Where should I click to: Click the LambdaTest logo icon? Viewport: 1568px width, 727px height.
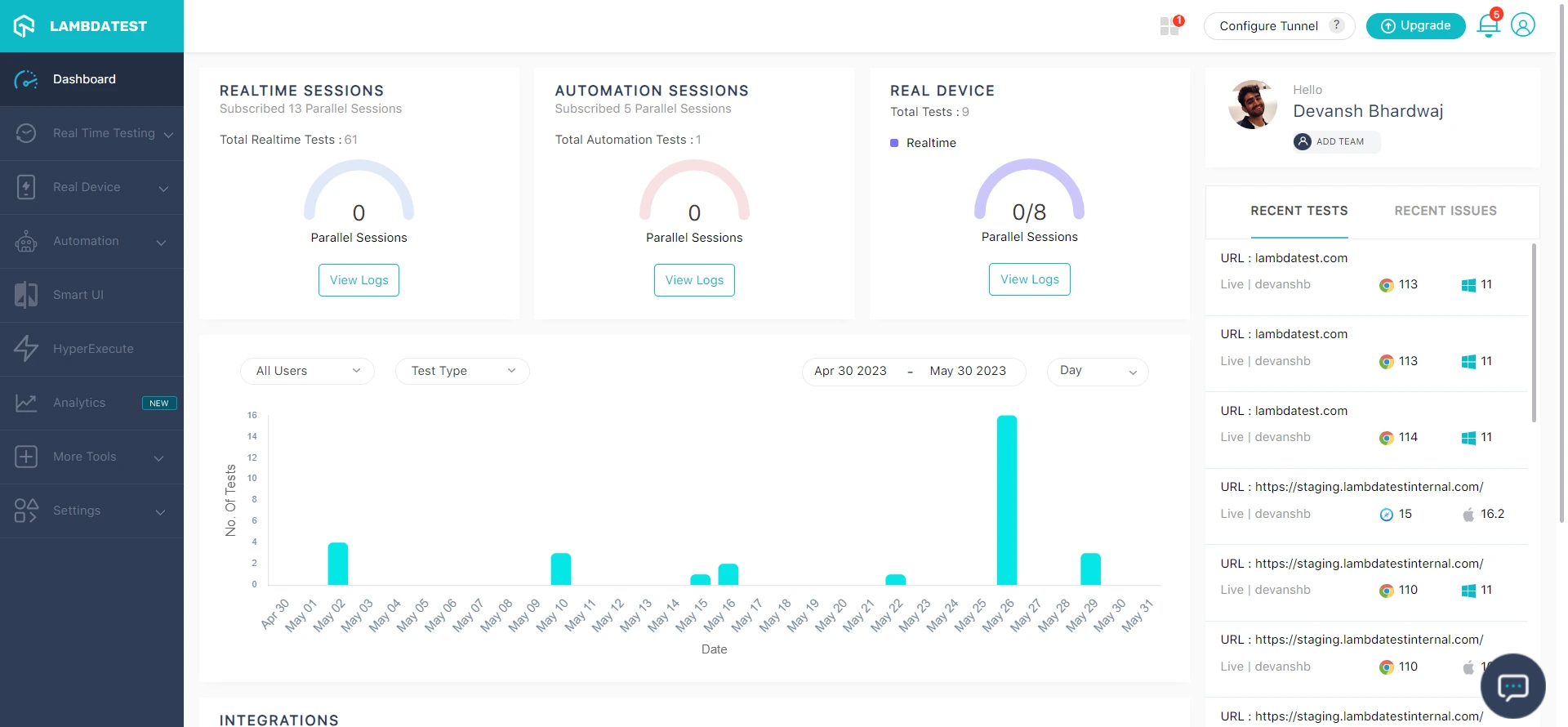click(24, 26)
